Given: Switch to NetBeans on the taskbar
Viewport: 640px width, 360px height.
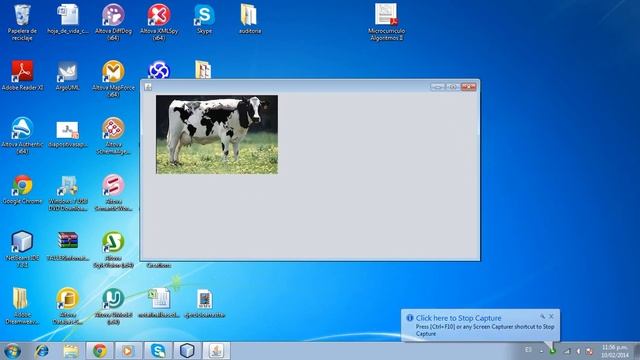Looking at the screenshot, I should tap(187, 351).
